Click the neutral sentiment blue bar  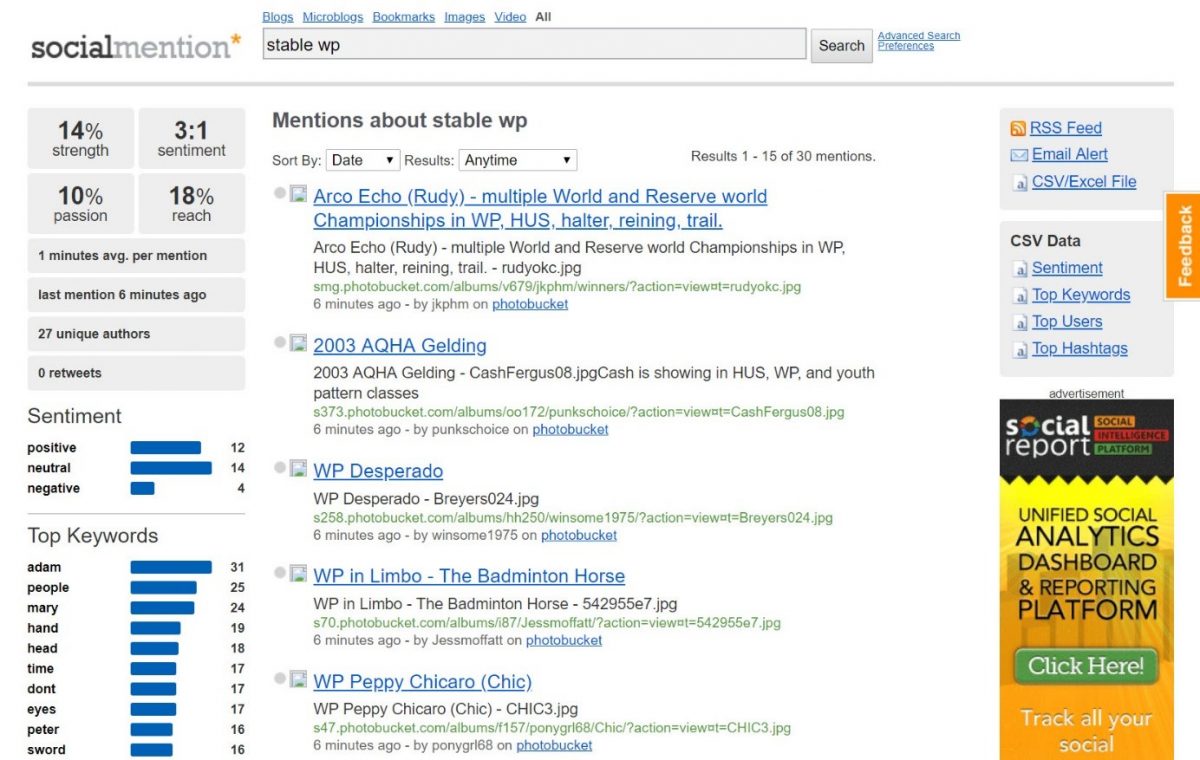pos(171,468)
